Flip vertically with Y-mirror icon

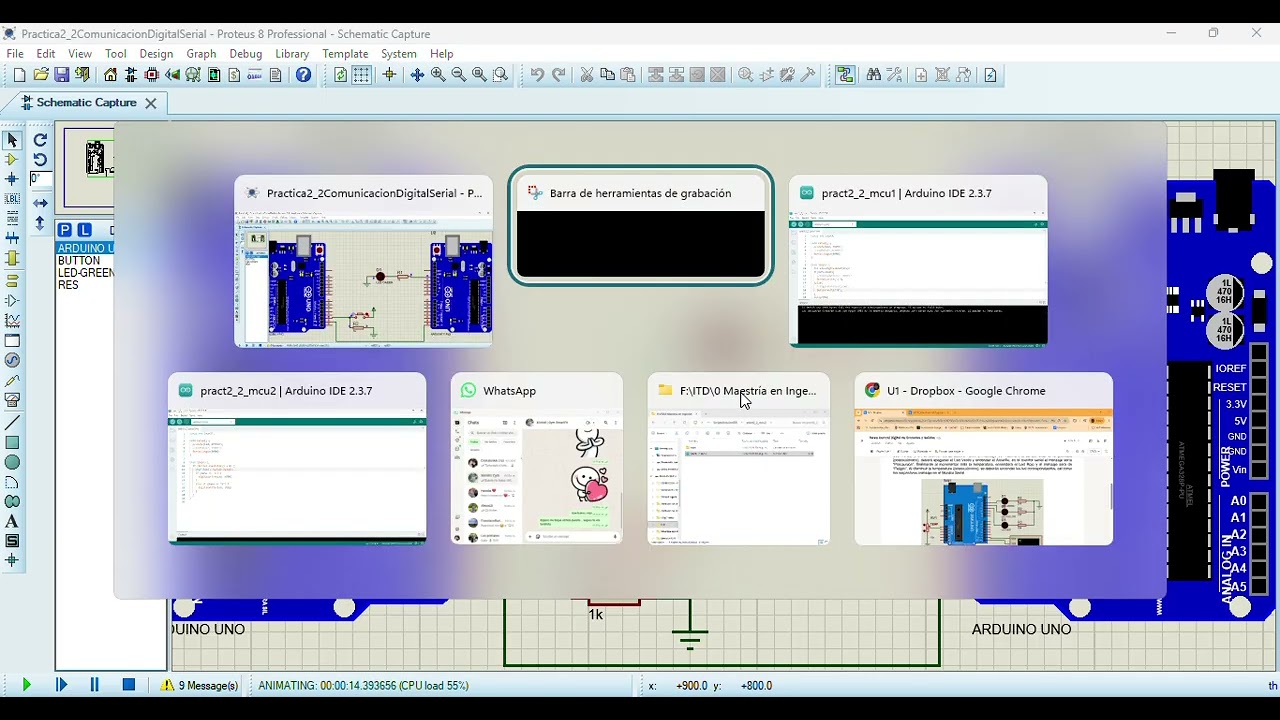tap(40, 224)
